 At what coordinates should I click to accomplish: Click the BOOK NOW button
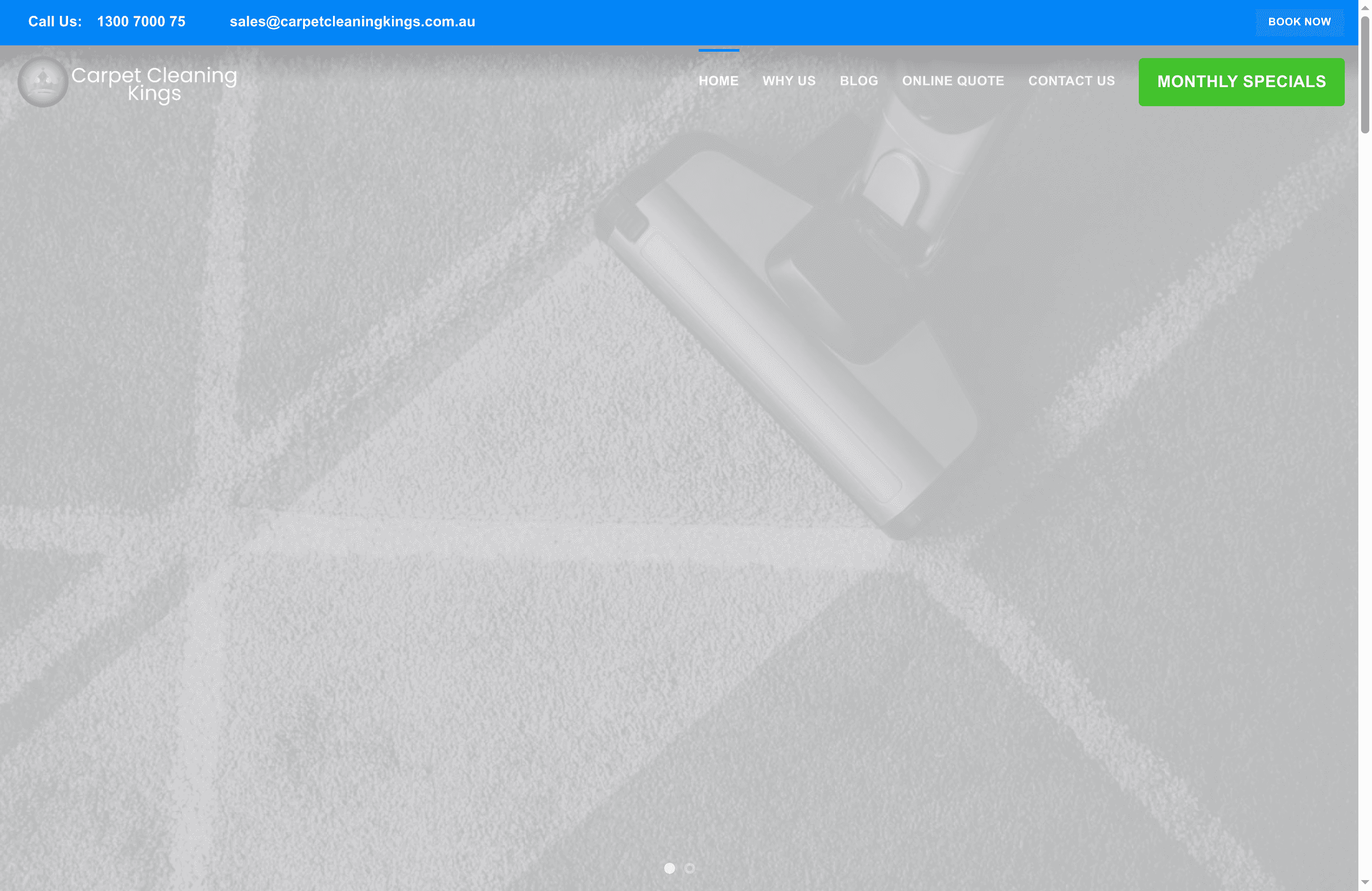click(1299, 22)
